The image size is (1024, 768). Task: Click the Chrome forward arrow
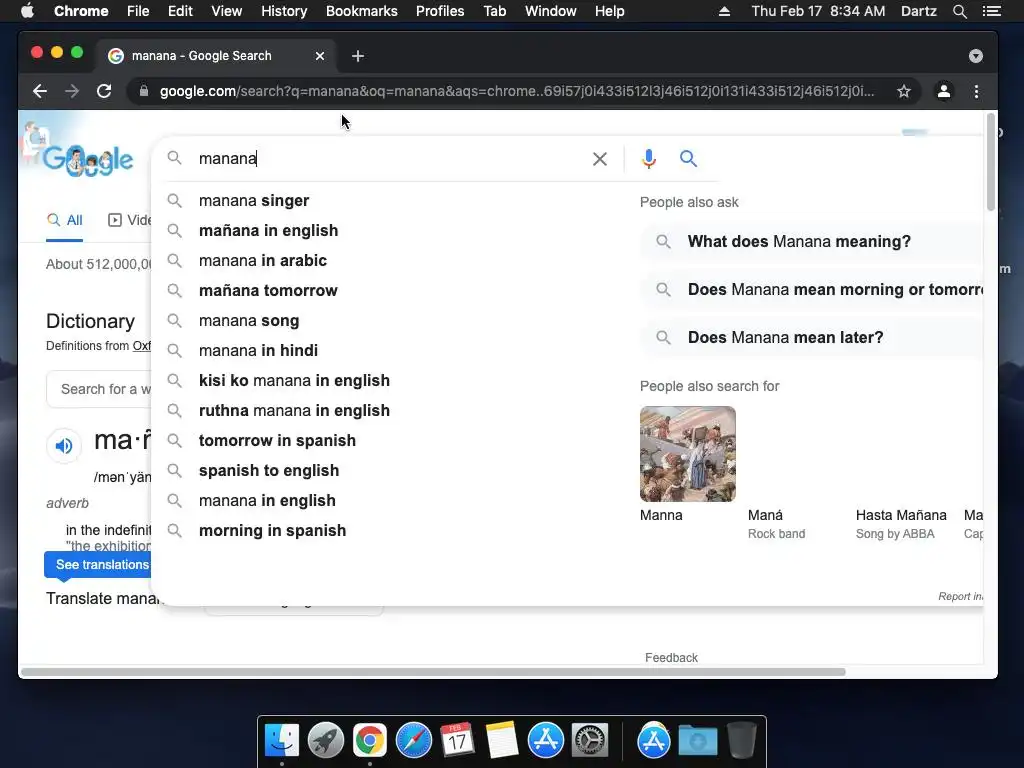coord(72,91)
